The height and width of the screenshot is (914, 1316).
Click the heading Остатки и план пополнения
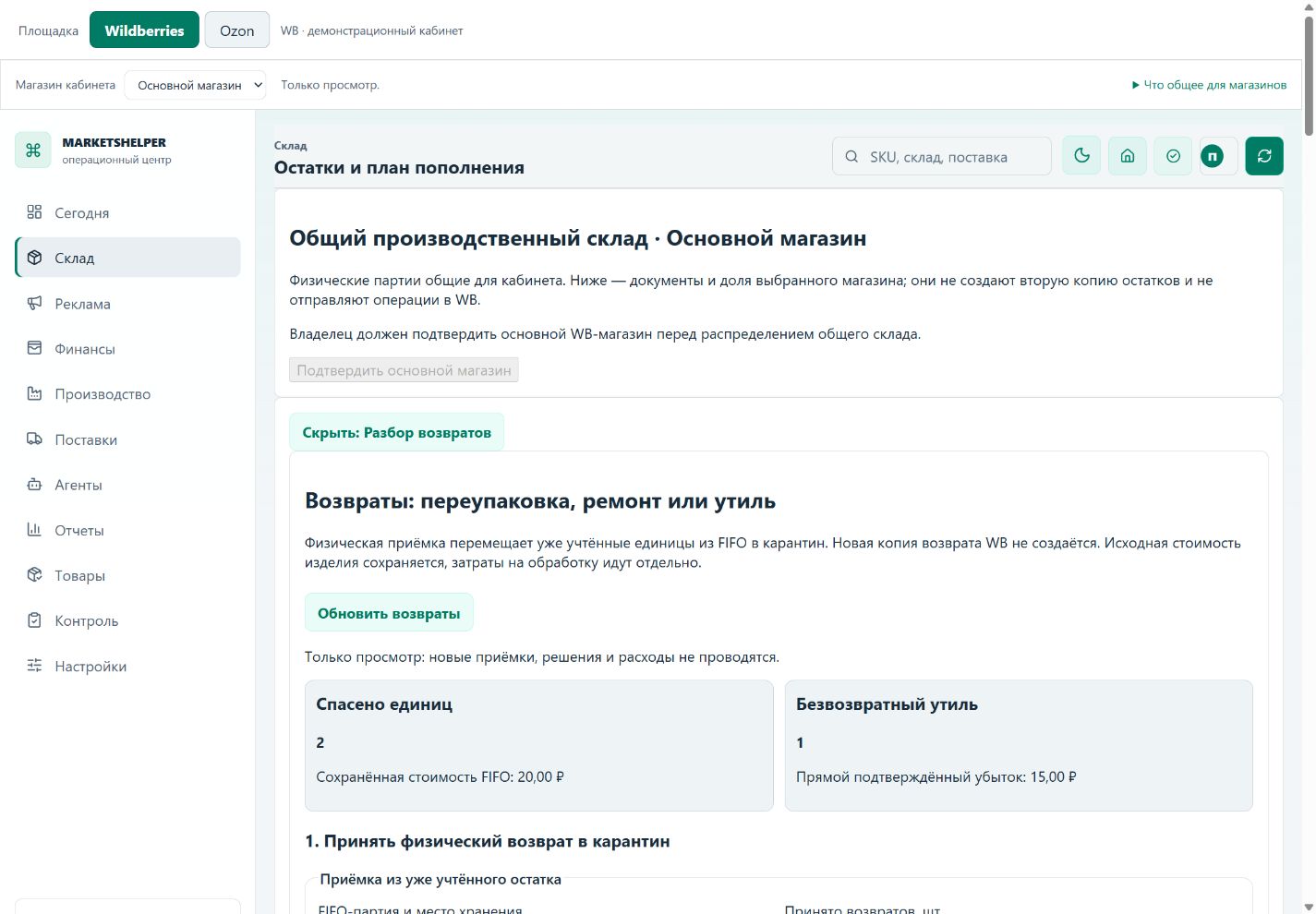[399, 168]
